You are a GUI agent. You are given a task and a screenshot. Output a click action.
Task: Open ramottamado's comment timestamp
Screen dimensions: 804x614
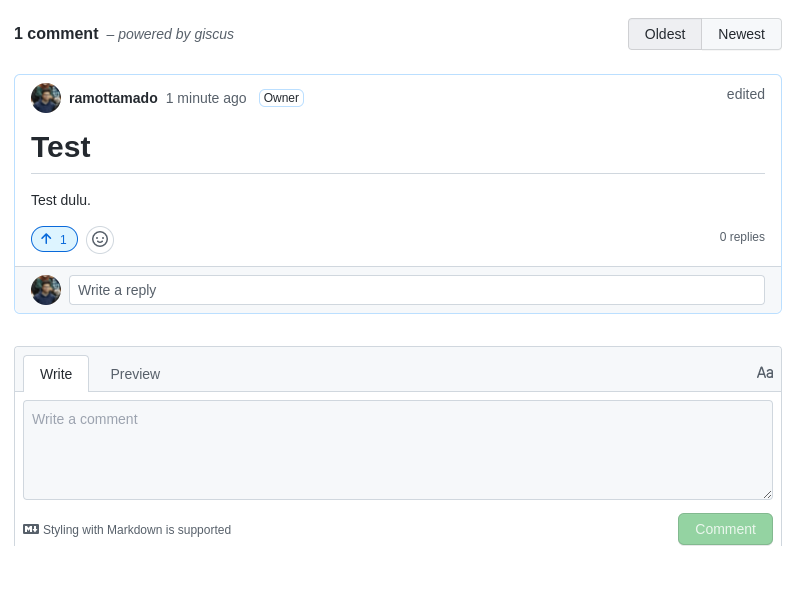tap(206, 98)
